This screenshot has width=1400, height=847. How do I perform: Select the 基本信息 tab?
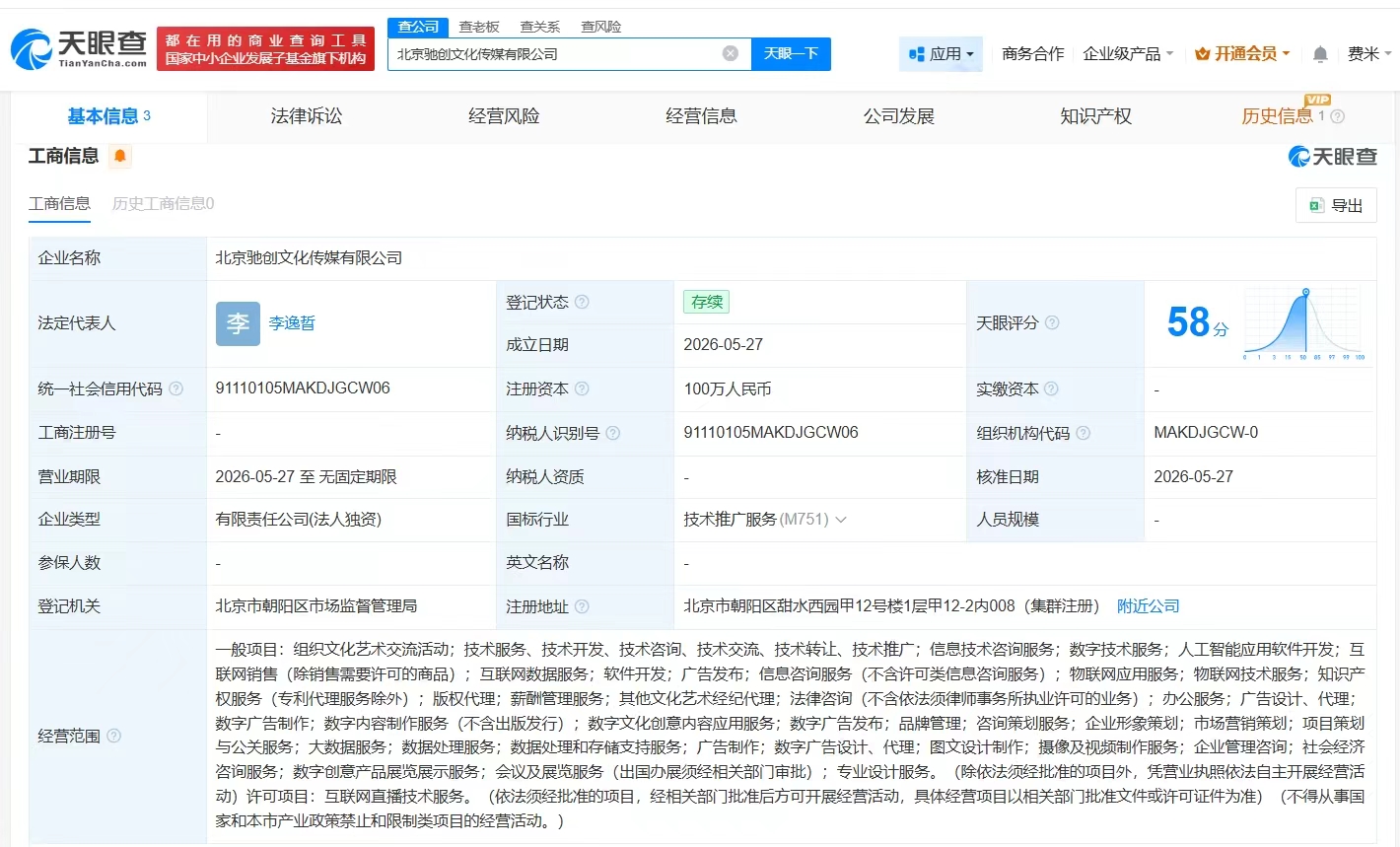click(x=108, y=116)
